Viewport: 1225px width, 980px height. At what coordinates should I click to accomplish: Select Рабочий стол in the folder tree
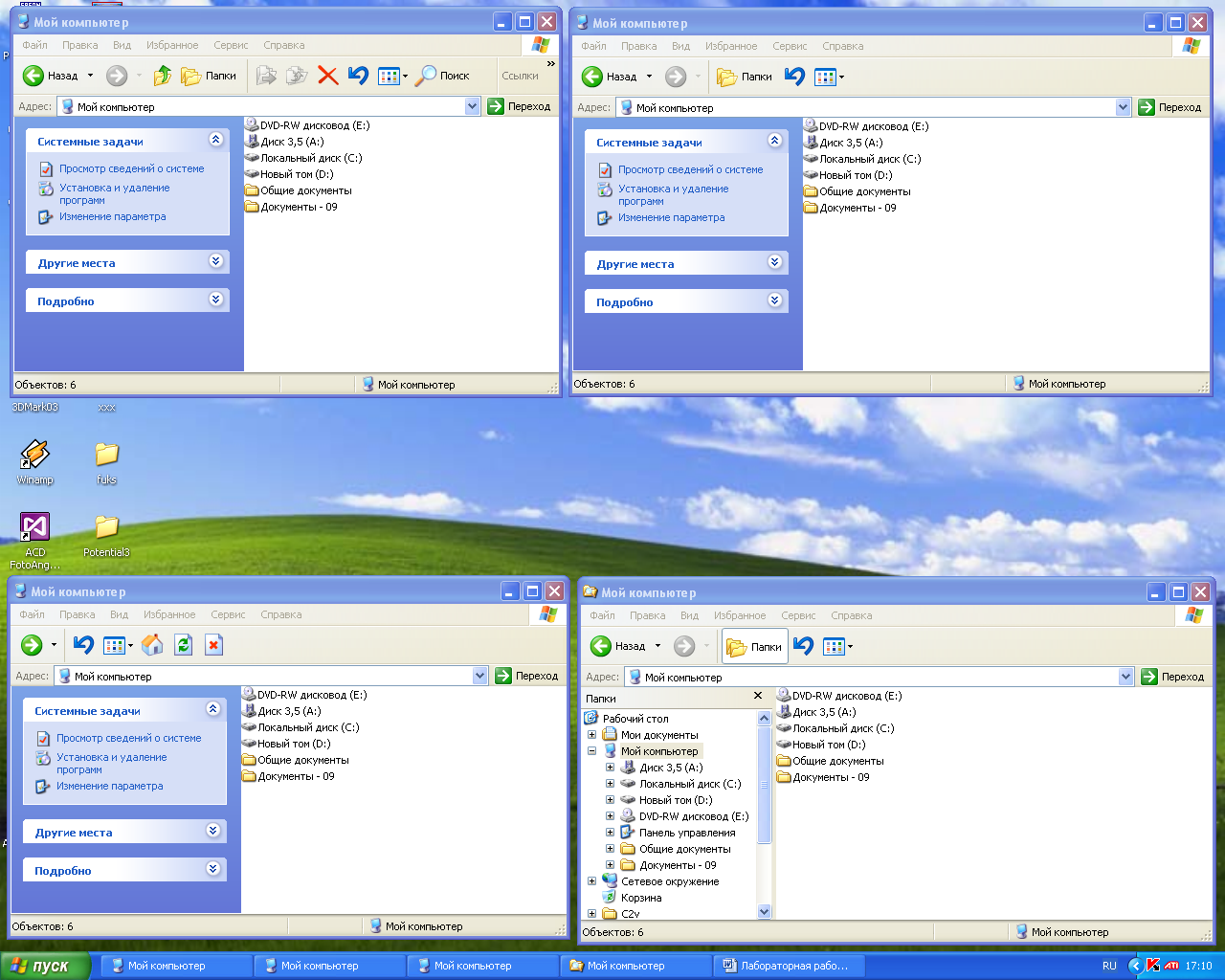tap(635, 719)
